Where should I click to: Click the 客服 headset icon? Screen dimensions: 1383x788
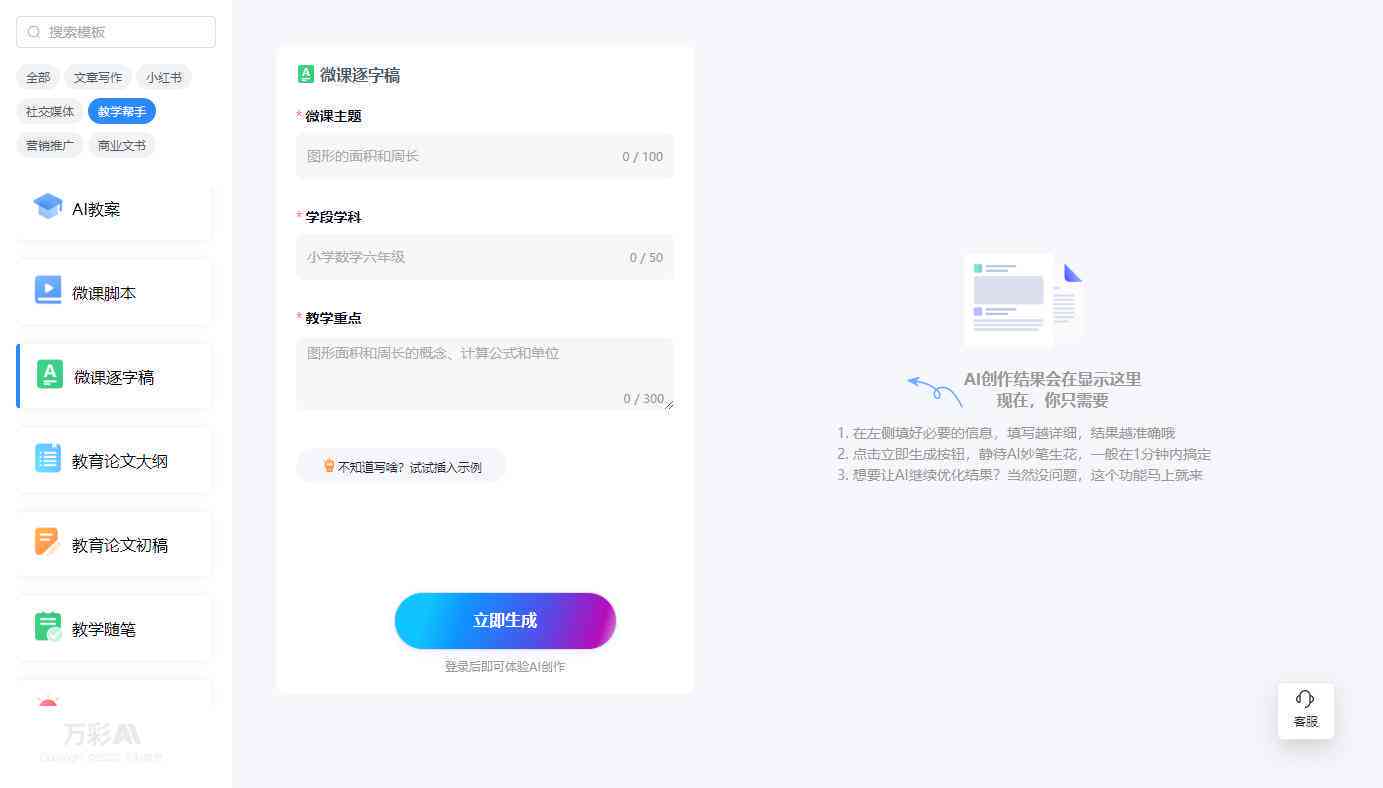click(x=1305, y=699)
